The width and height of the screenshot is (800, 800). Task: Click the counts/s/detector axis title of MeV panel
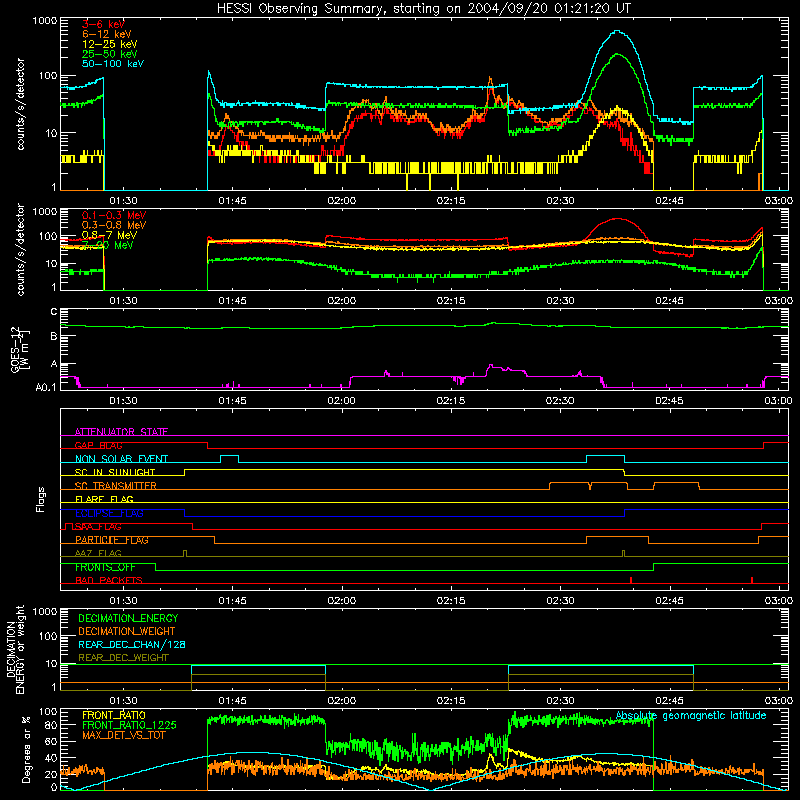tap(20, 249)
